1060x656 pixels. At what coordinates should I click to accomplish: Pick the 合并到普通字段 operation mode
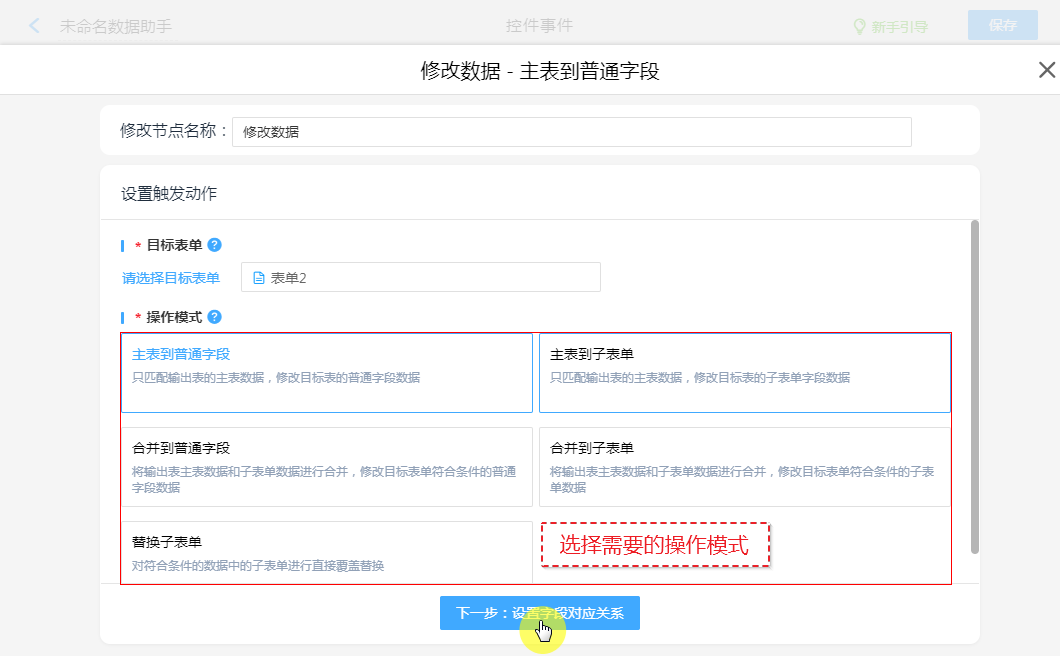click(326, 467)
